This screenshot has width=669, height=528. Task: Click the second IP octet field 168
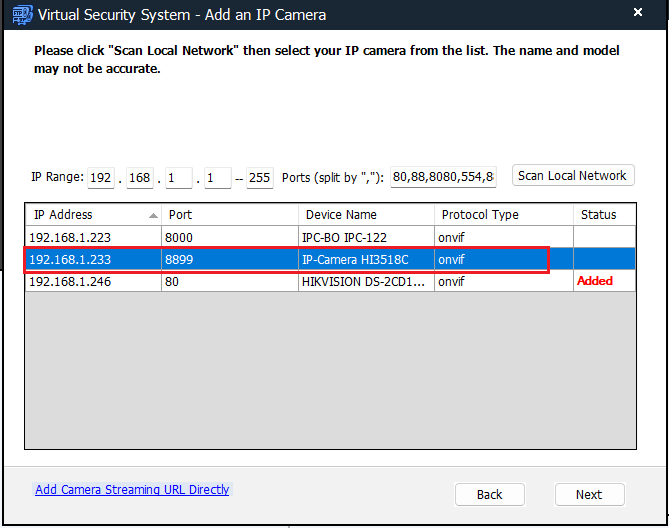[x=139, y=178]
